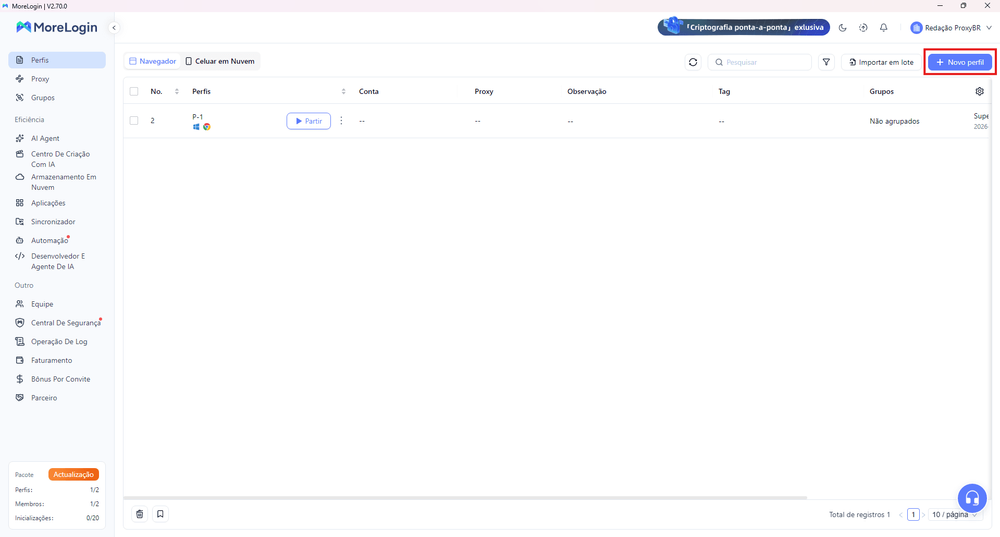This screenshot has width=1000, height=537.
Task: Switch to Celuar em Nuvem tab
Action: tap(220, 61)
